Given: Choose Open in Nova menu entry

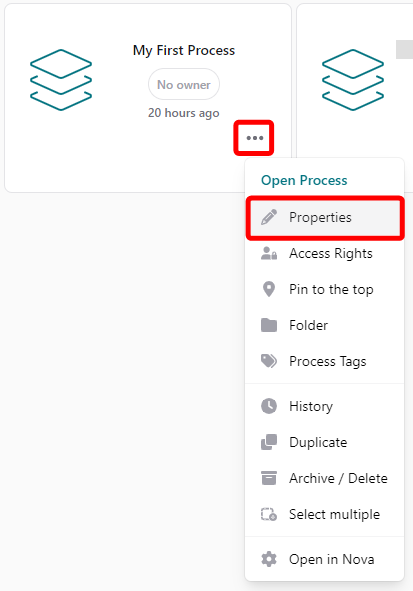Looking at the screenshot, I should (324, 559).
